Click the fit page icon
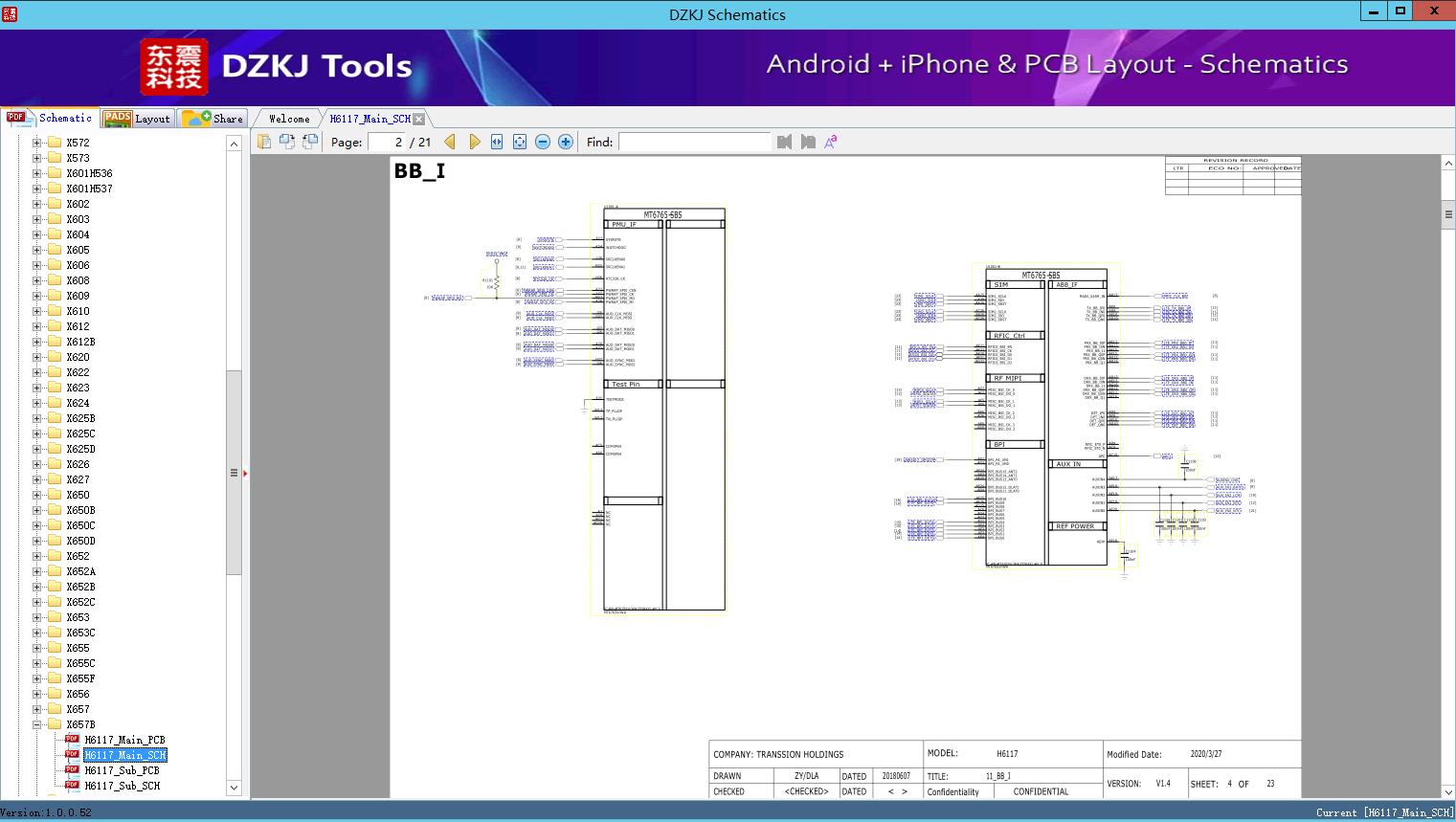1456x822 pixels. (520, 142)
